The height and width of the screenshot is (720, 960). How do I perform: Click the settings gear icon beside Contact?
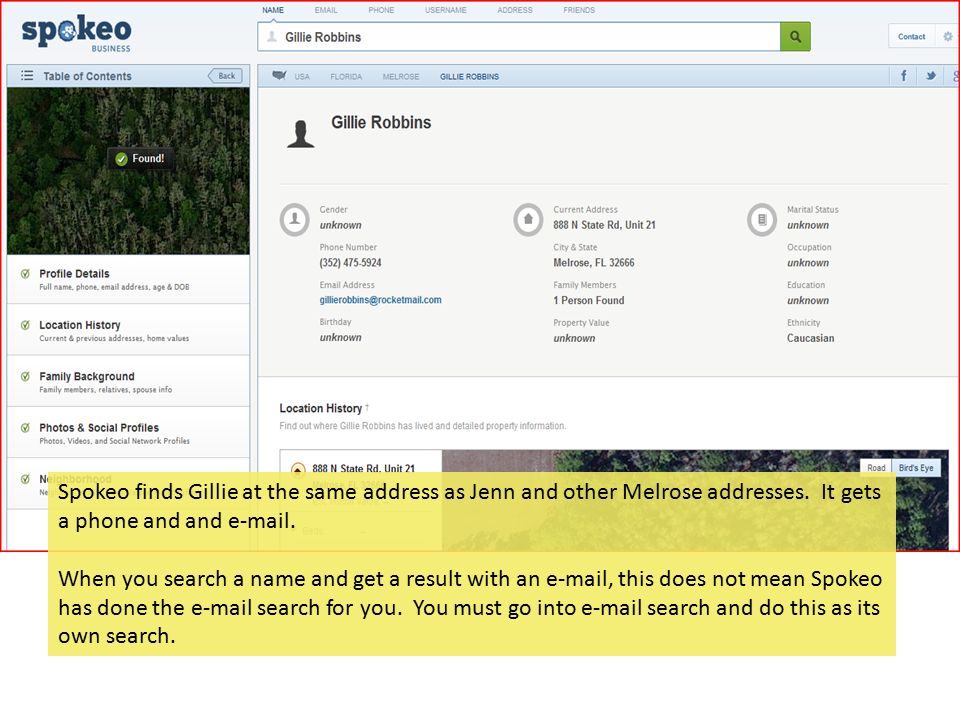948,37
